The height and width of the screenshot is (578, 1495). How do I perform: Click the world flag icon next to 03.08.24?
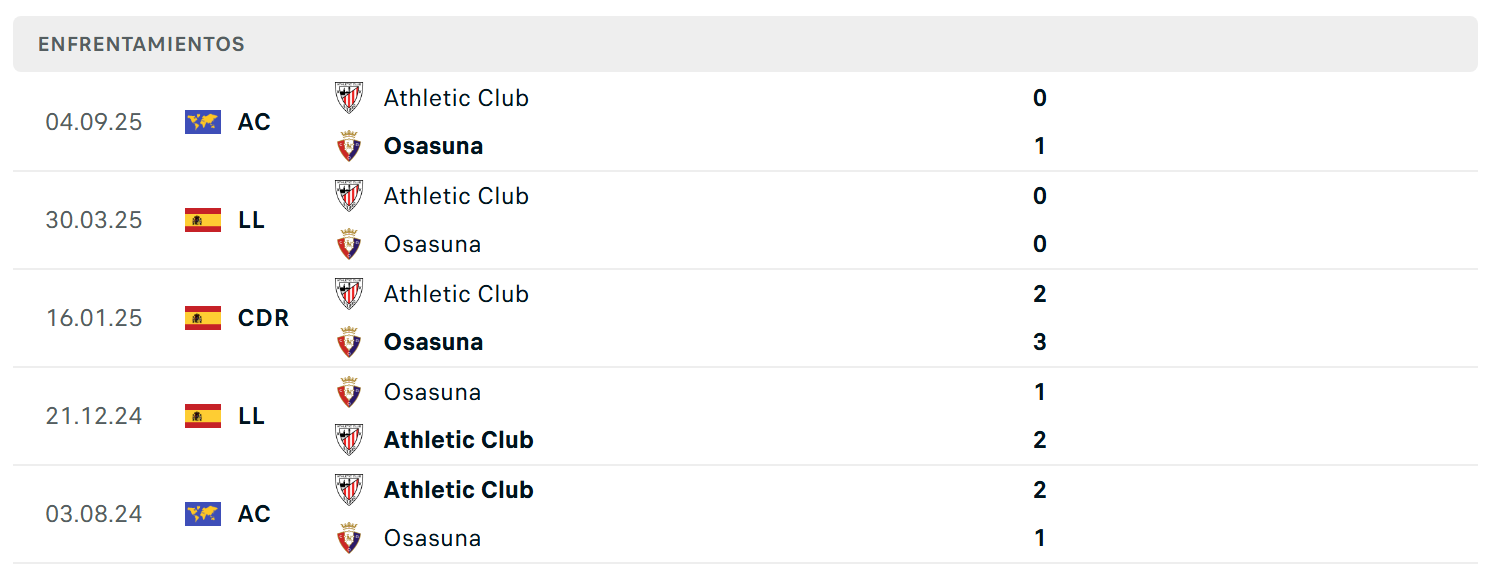click(x=203, y=514)
